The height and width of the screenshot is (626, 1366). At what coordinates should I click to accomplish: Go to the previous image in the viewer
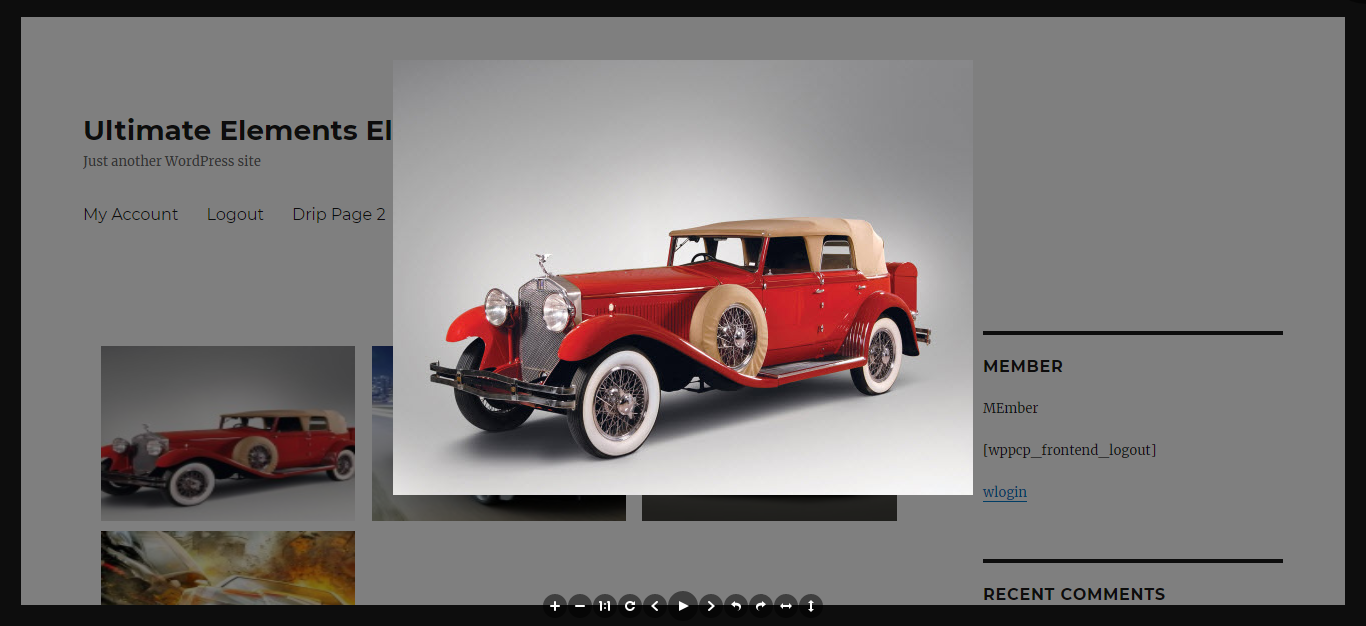[x=655, y=606]
